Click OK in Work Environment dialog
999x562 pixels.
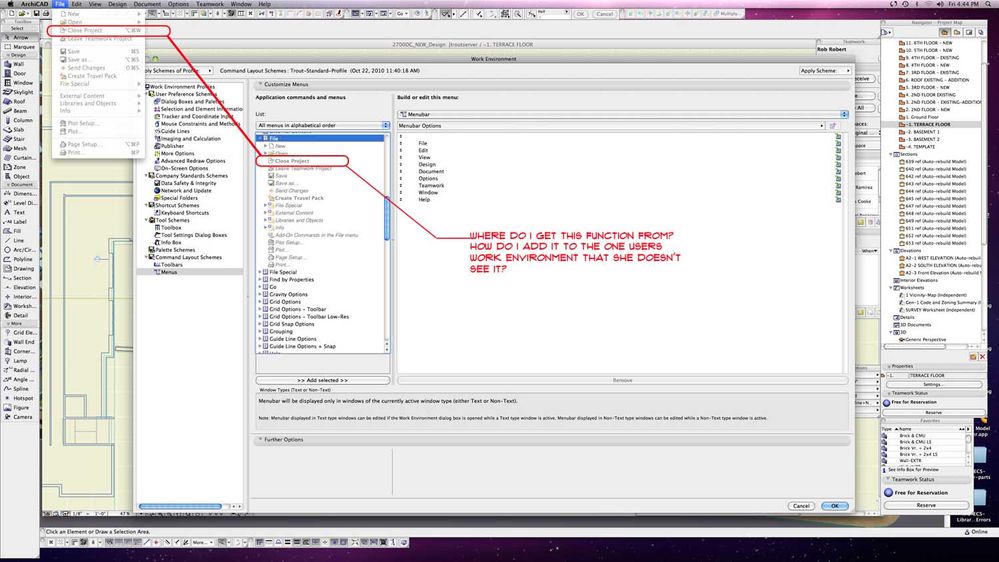tap(835, 506)
